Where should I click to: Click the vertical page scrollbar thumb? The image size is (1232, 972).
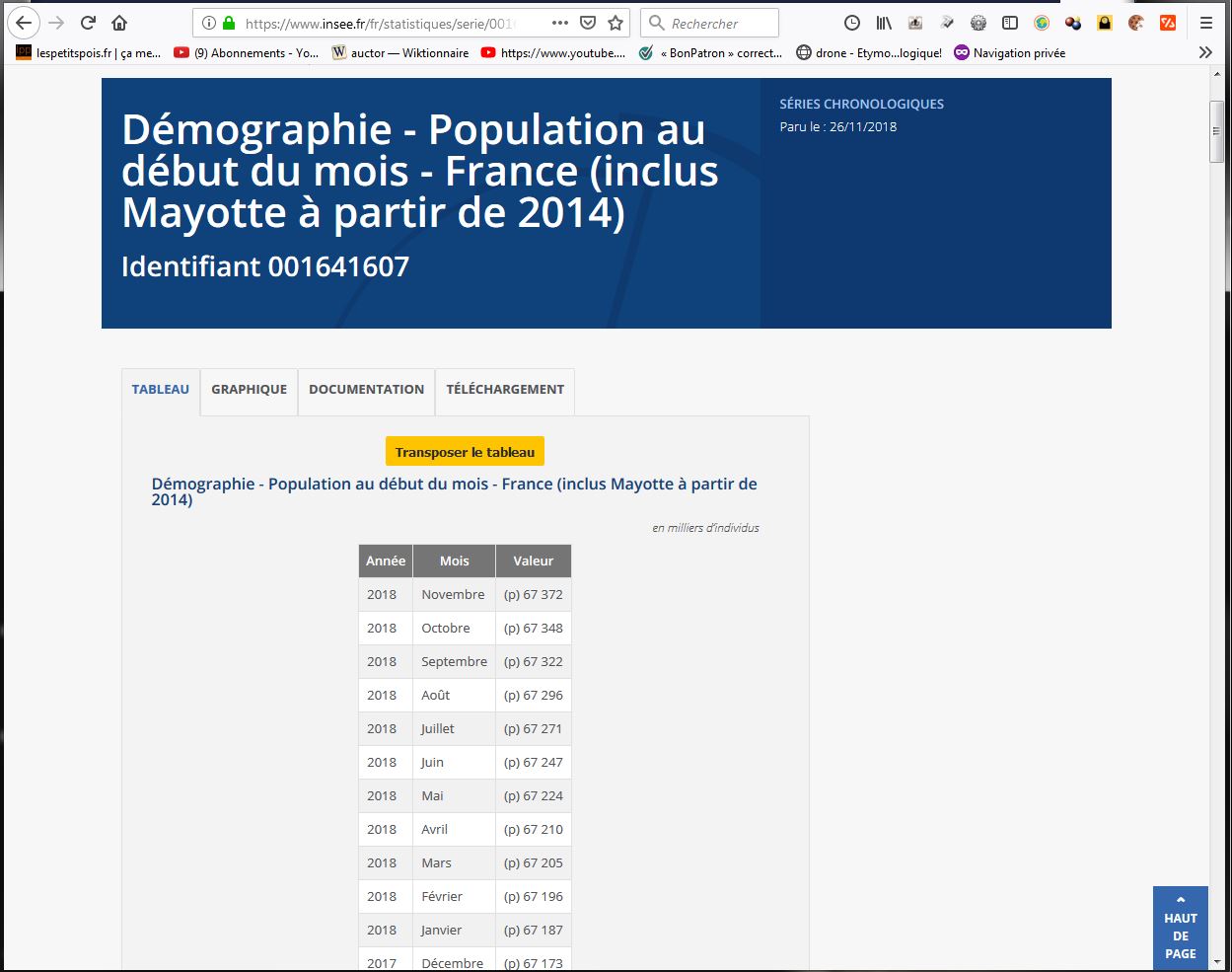(x=1217, y=131)
